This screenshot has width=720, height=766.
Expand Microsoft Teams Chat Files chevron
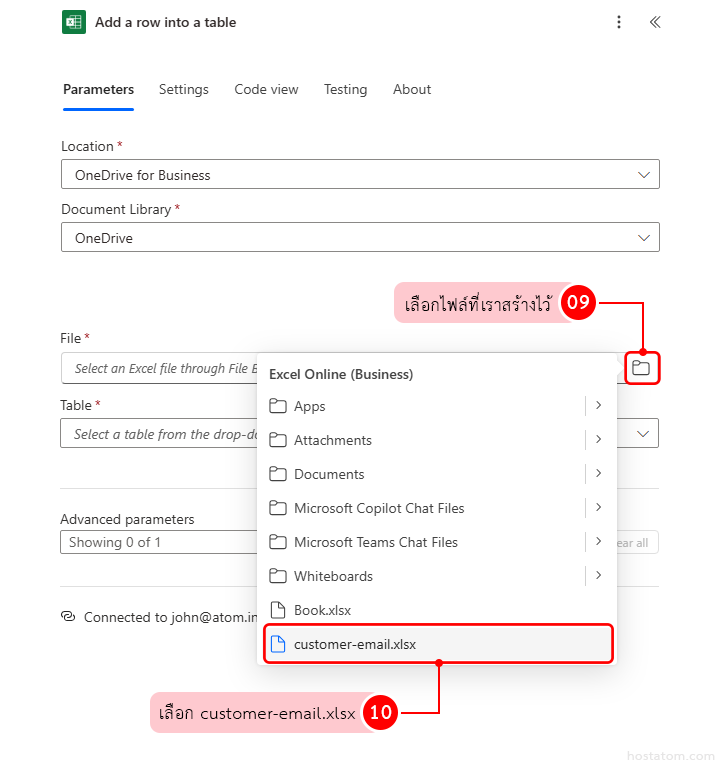point(598,541)
